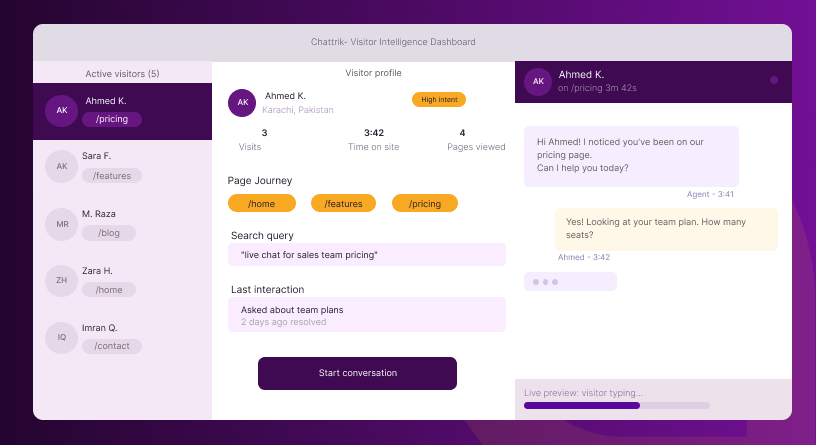Click the AK avatar in chat header
Image resolution: width=816 pixels, height=445 pixels.
tap(538, 81)
